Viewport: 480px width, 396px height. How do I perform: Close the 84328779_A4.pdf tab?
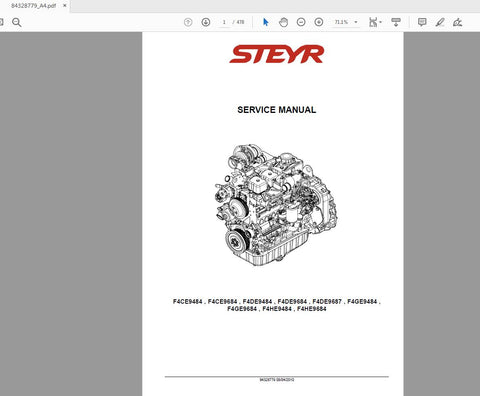click(65, 6)
